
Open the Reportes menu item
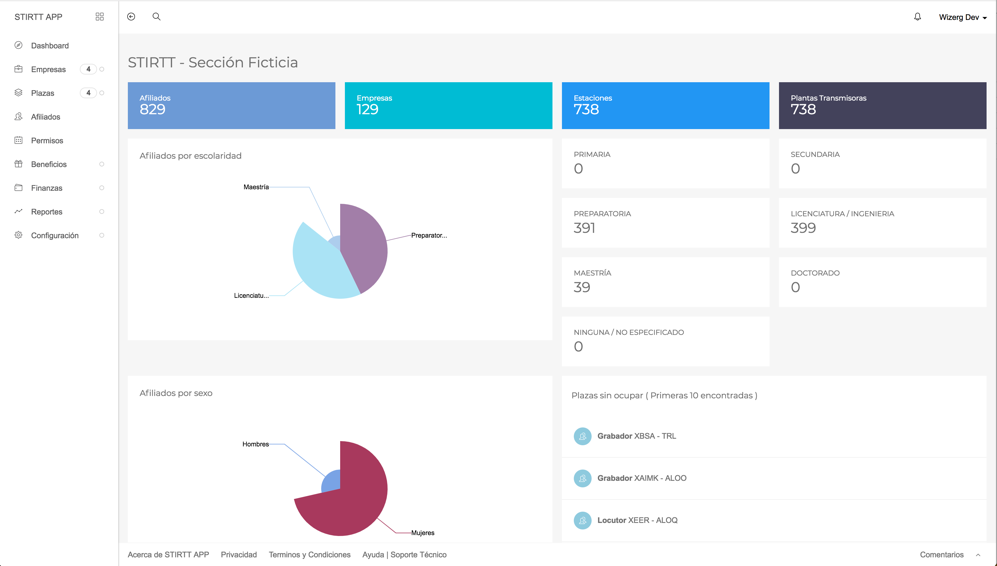(x=47, y=212)
